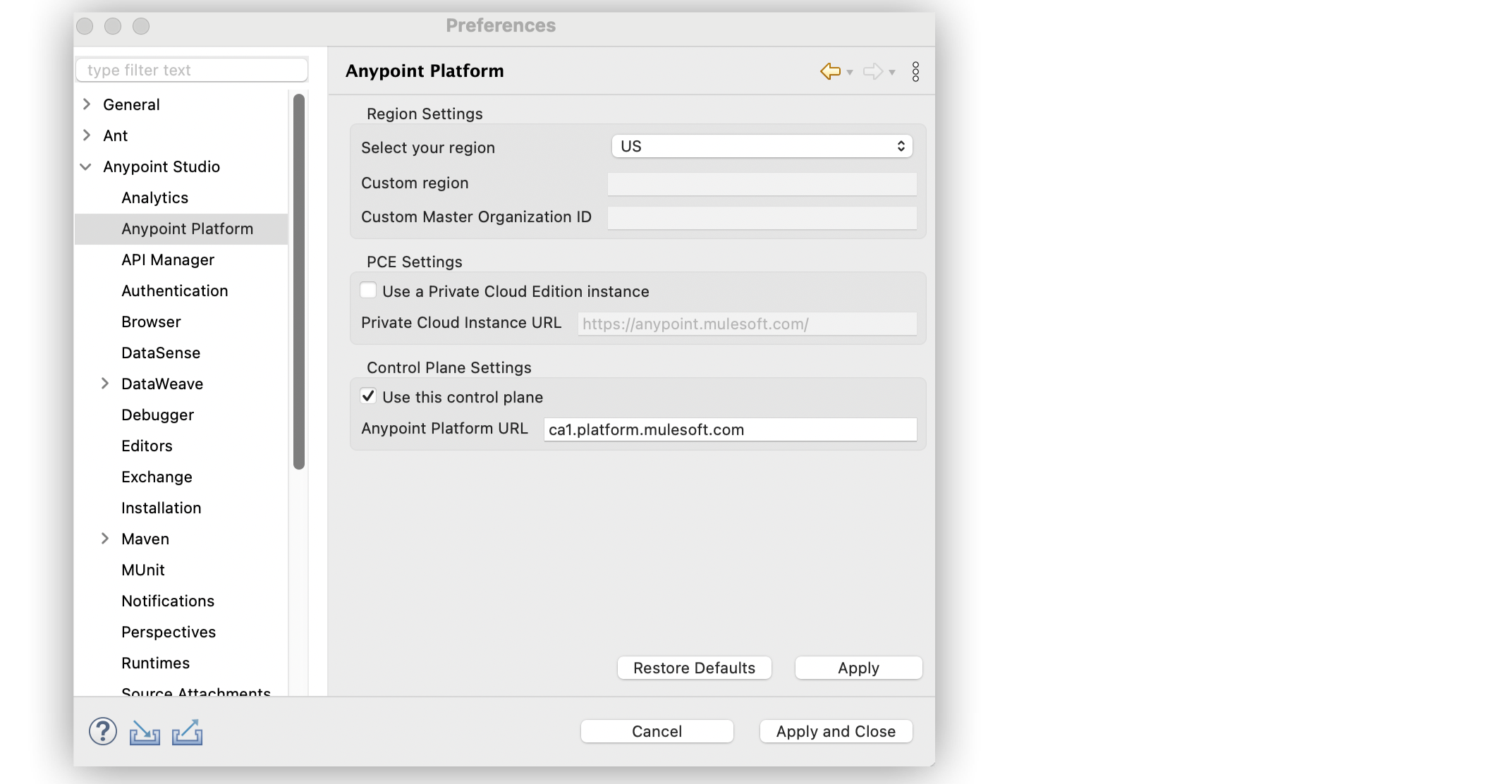
Task: Collapse the Anypoint Studio tree node
Action: coord(86,167)
